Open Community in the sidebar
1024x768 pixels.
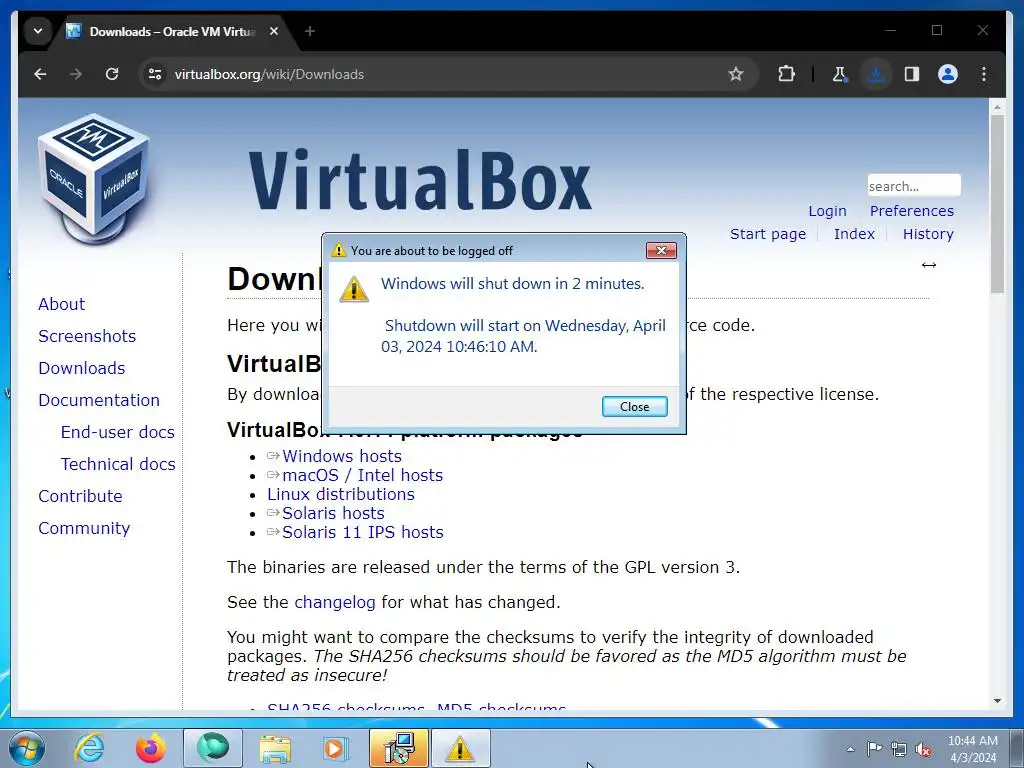pyautogui.click(x=84, y=528)
